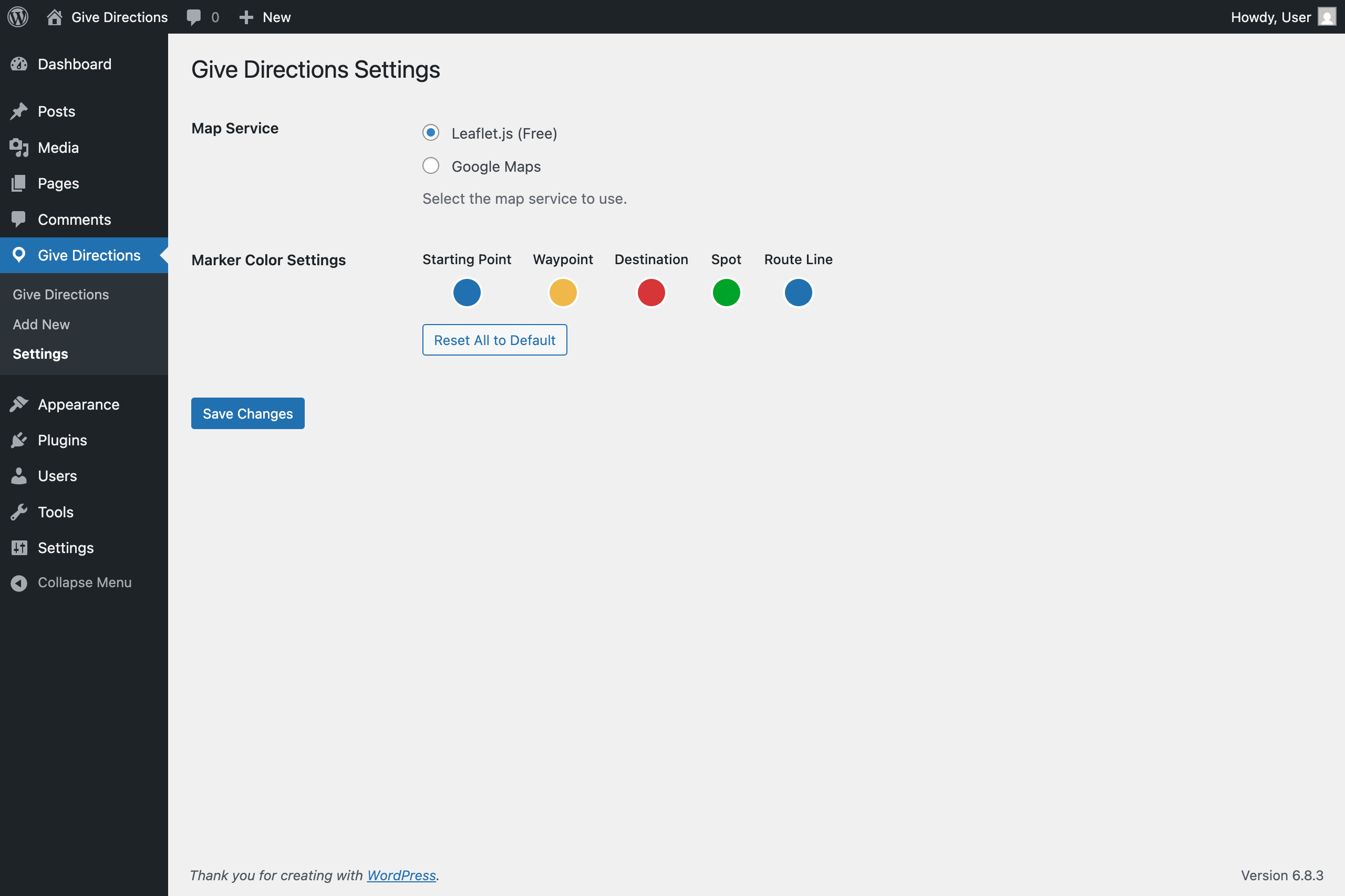Click the Tools wrench icon

click(19, 512)
